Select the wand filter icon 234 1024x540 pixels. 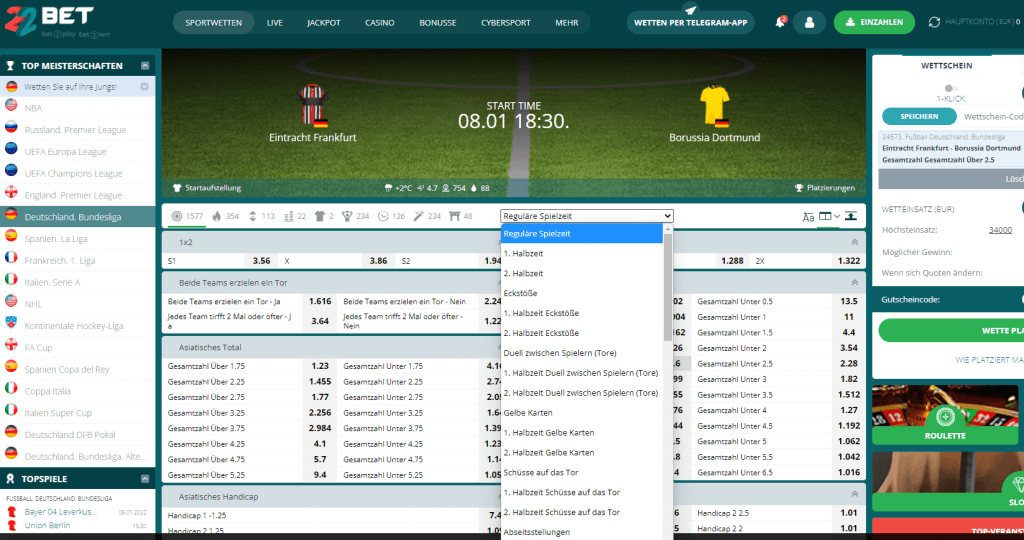427,216
